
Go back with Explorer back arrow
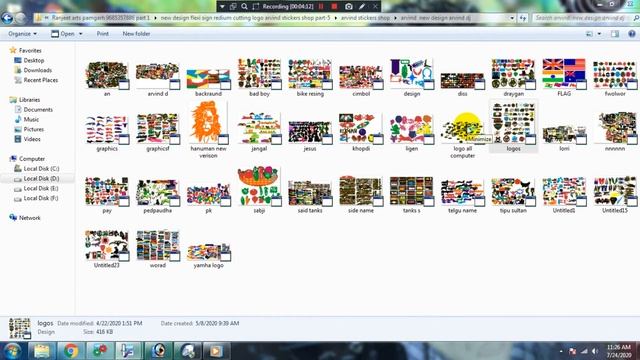(7, 18)
